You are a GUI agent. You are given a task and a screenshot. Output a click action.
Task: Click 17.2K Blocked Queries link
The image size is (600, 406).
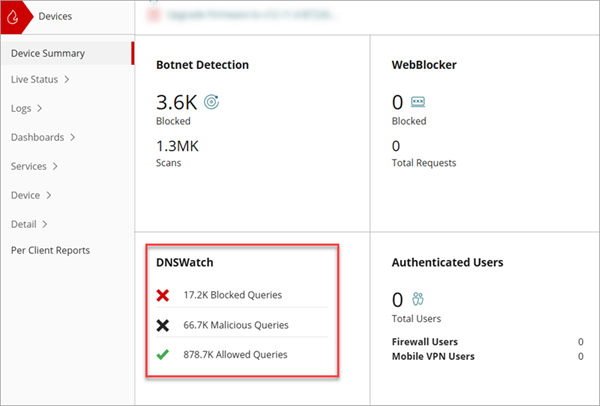(x=233, y=295)
